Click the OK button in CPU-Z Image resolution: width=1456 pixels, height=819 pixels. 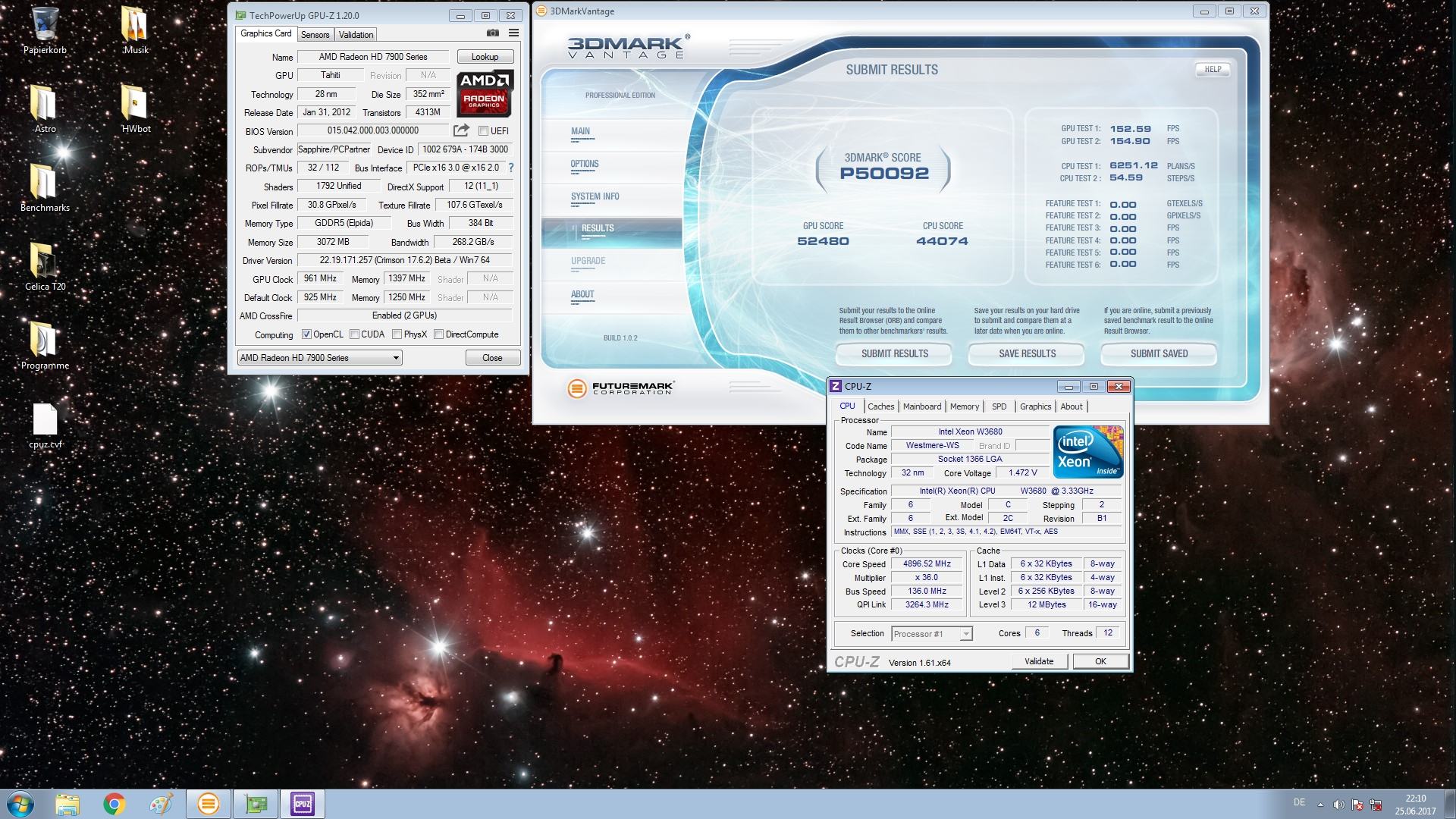(1100, 661)
